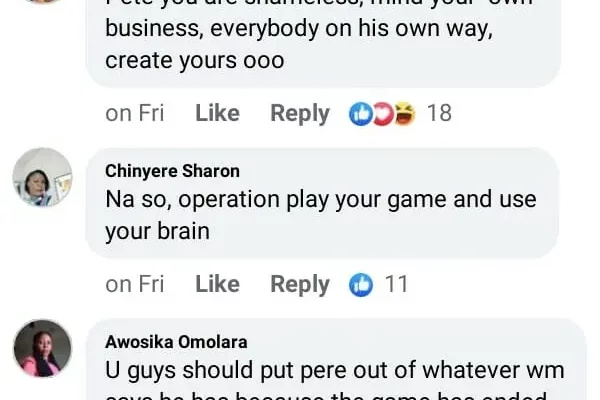Click the red heart reaction icon
Image resolution: width=600 pixels, height=400 pixels.
382,114
